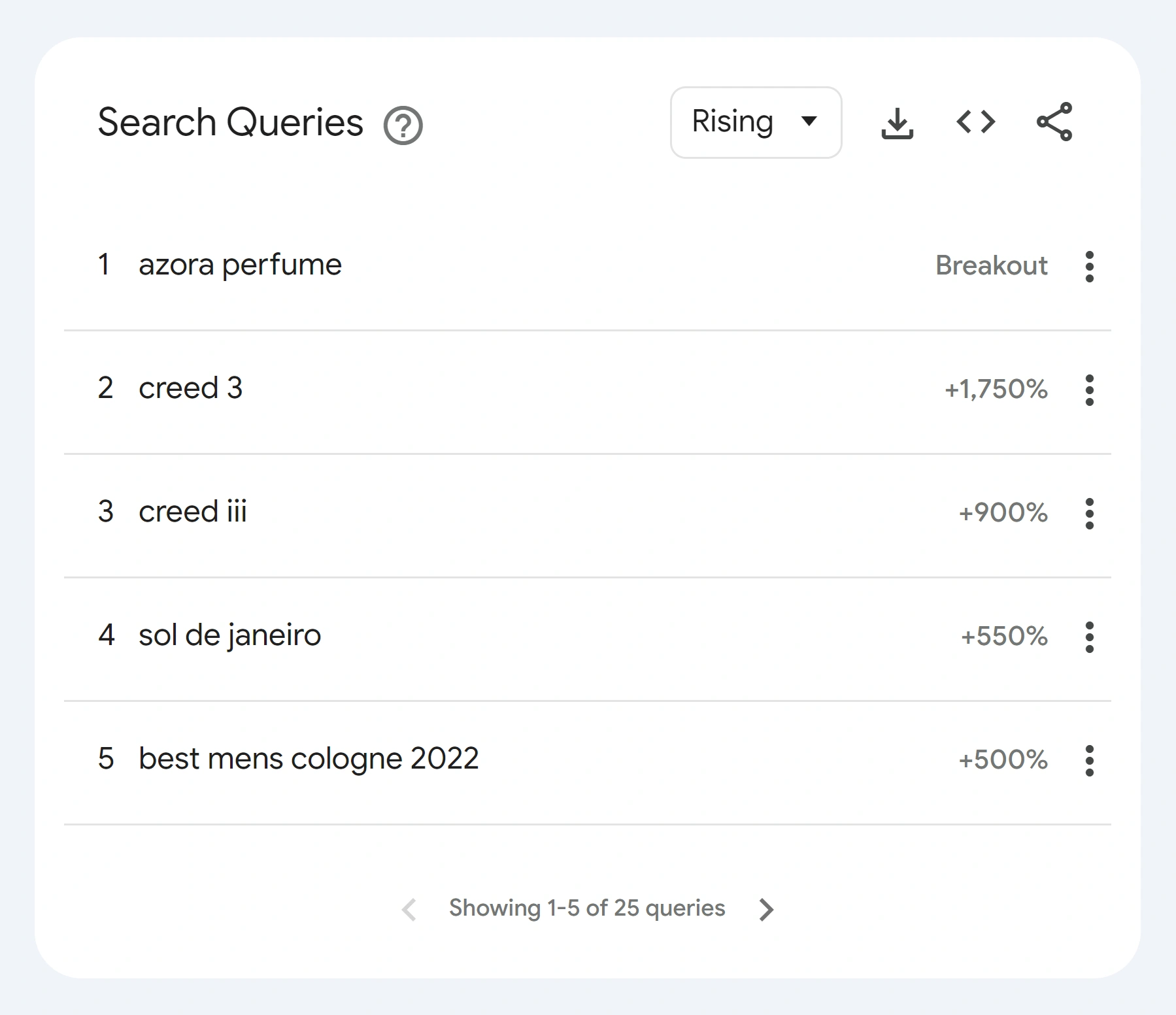
Task: Download the search queries data as CSV
Action: point(897,123)
